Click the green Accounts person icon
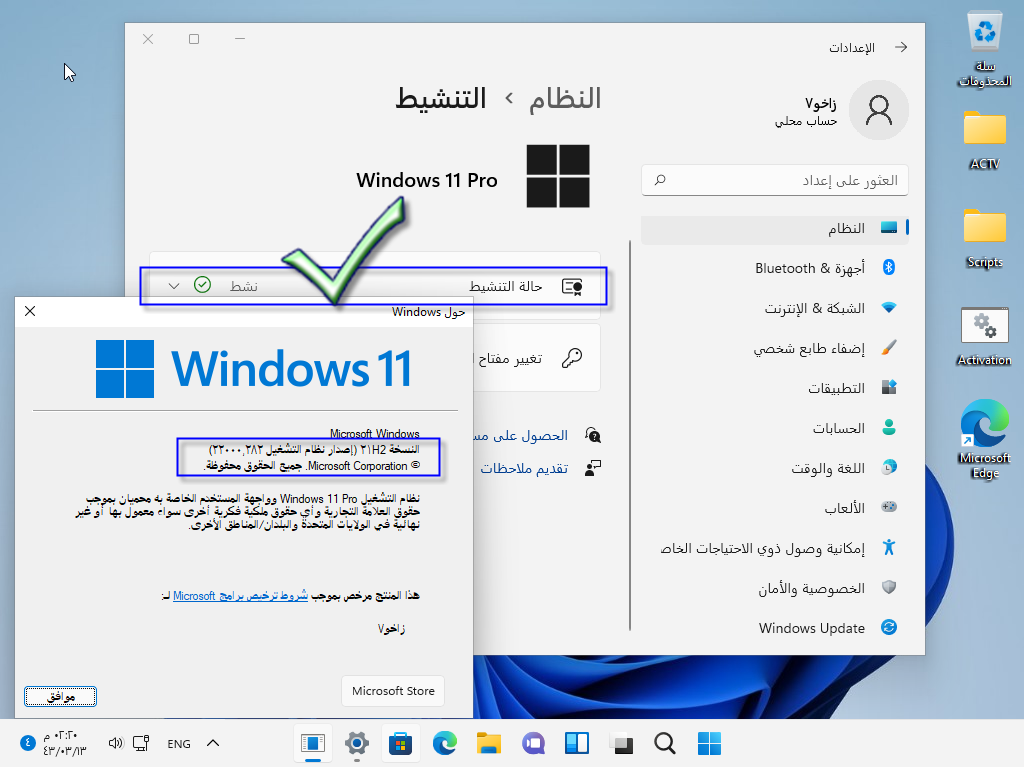Viewport: 1024px width, 767px height. pos(889,427)
